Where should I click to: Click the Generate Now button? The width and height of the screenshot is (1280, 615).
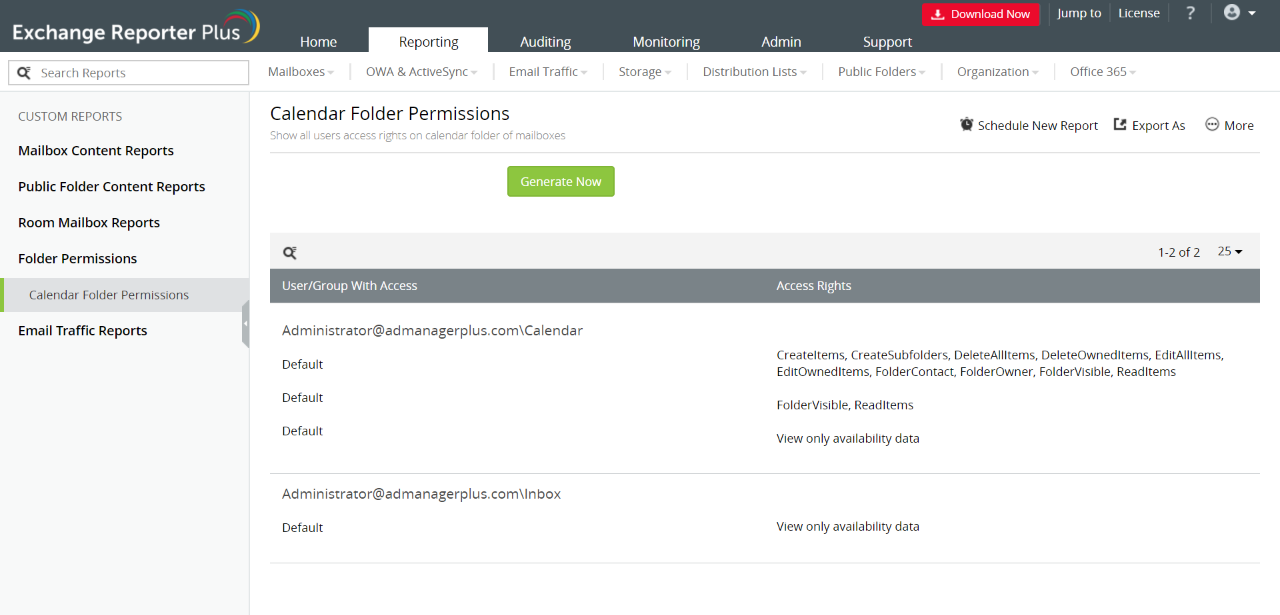561,181
